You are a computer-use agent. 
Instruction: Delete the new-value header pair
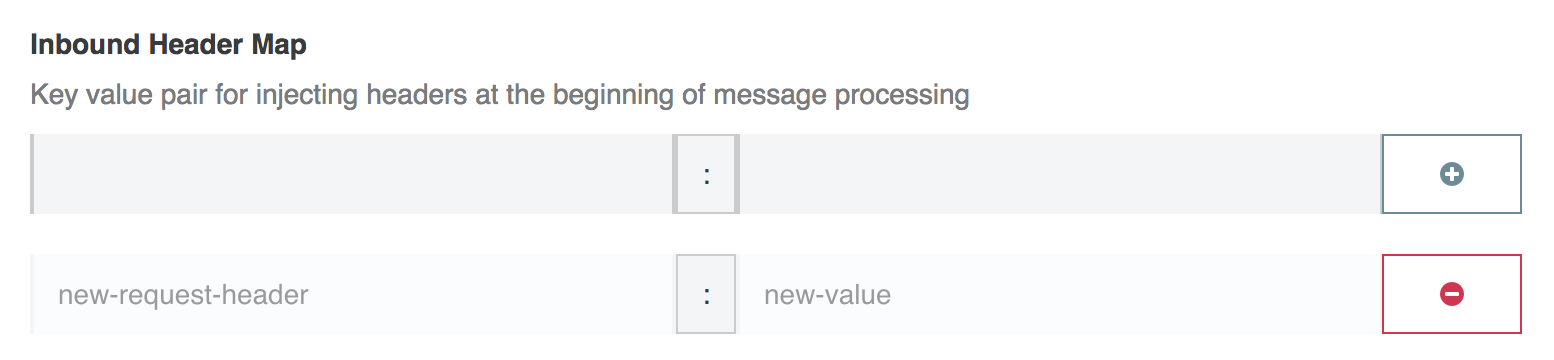coord(1451,294)
